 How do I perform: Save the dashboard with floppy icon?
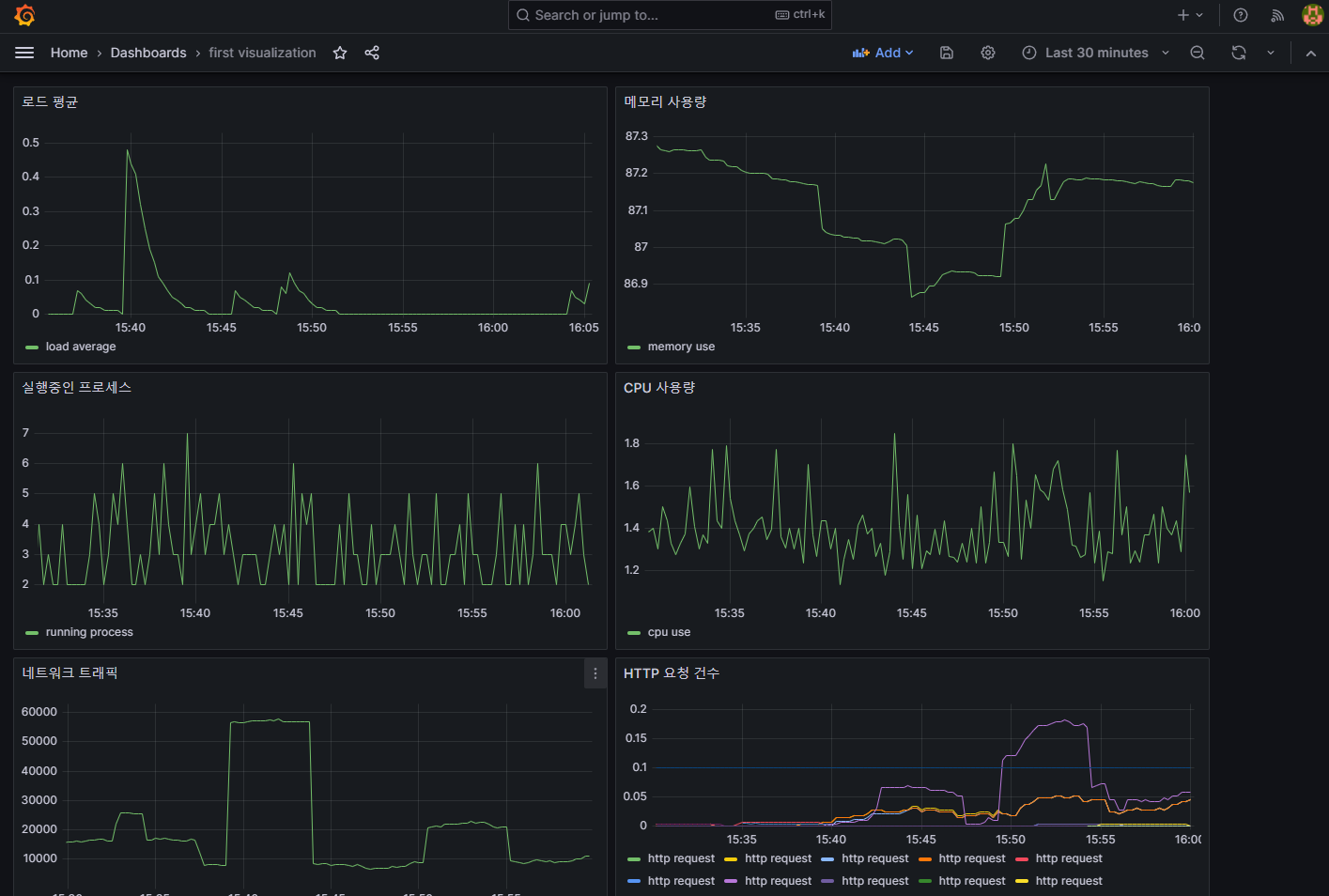tap(947, 53)
